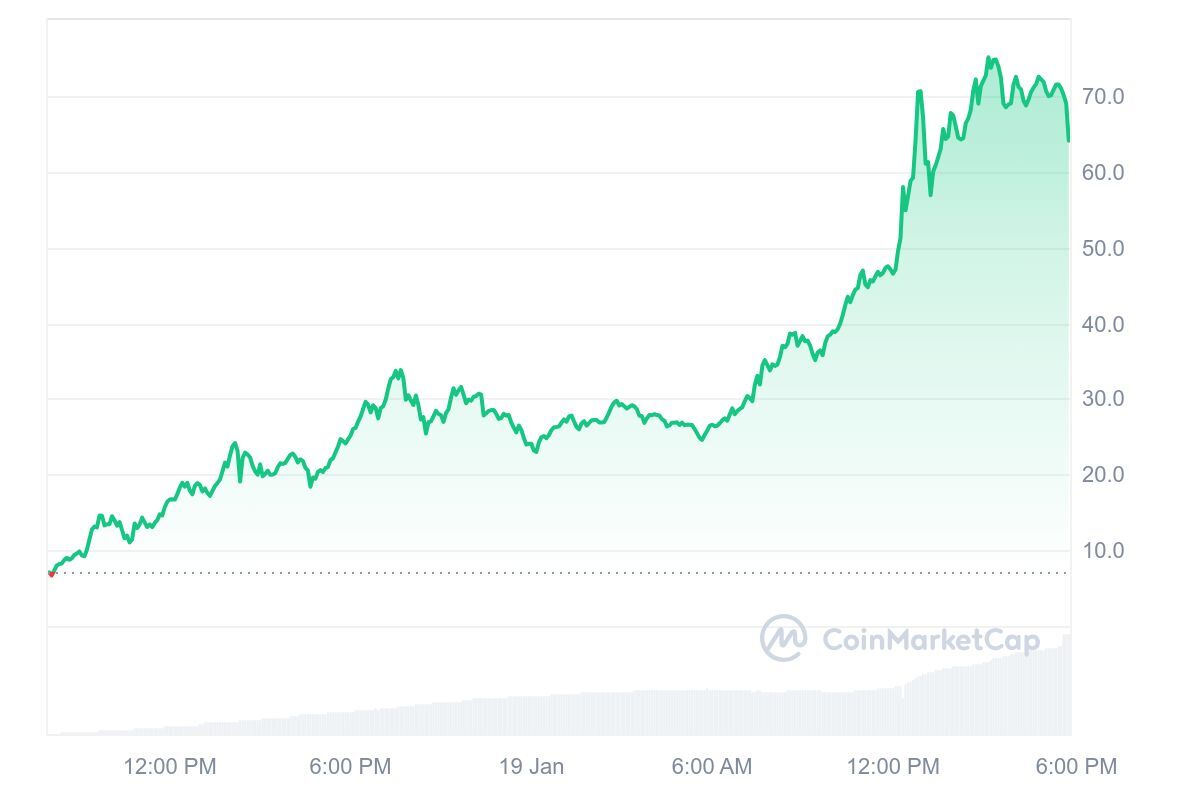Click the 6:00 PM label before 19 Jan
Screen dimensions: 1200x800
[350, 767]
